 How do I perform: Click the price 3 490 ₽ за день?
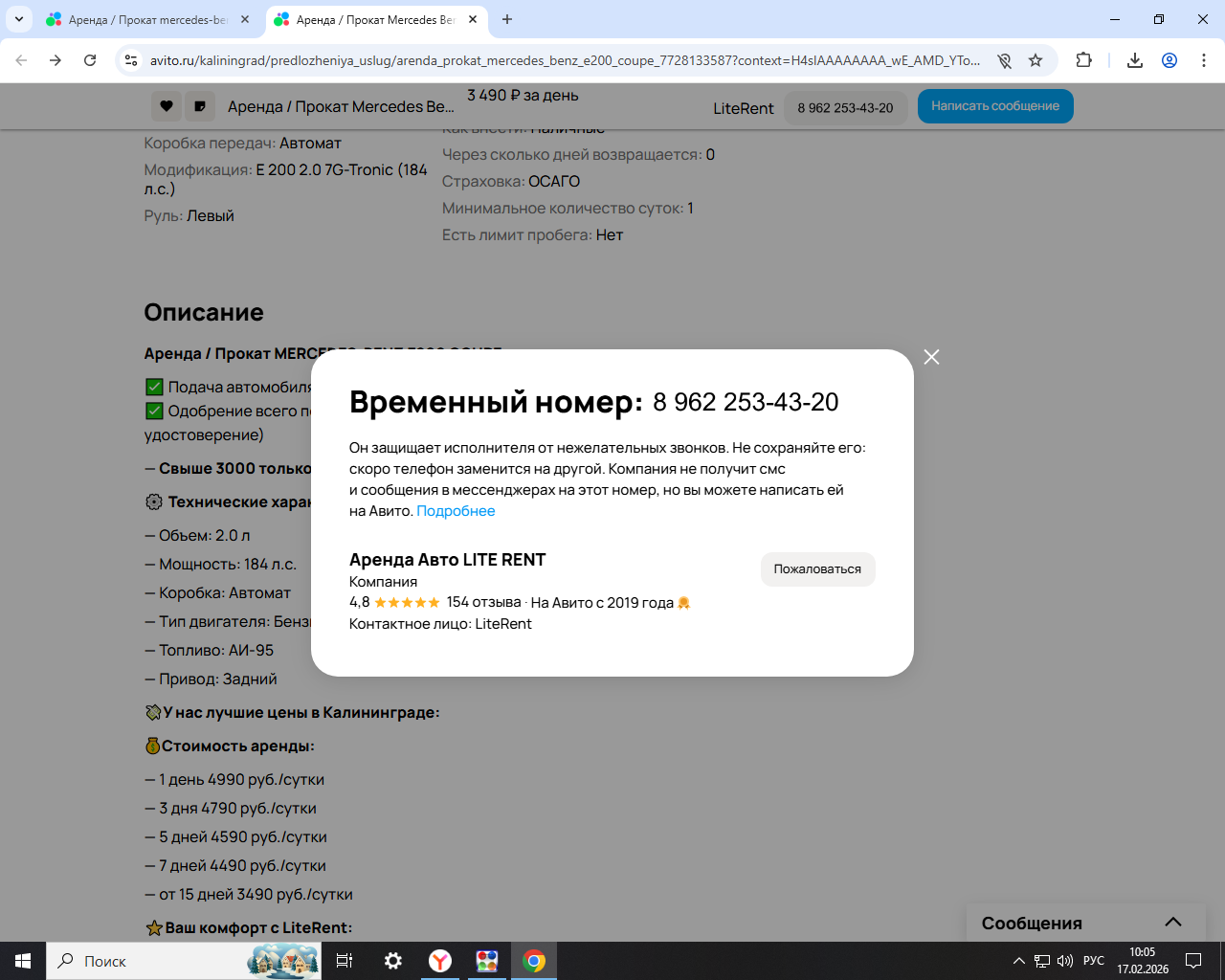pyautogui.click(x=523, y=96)
